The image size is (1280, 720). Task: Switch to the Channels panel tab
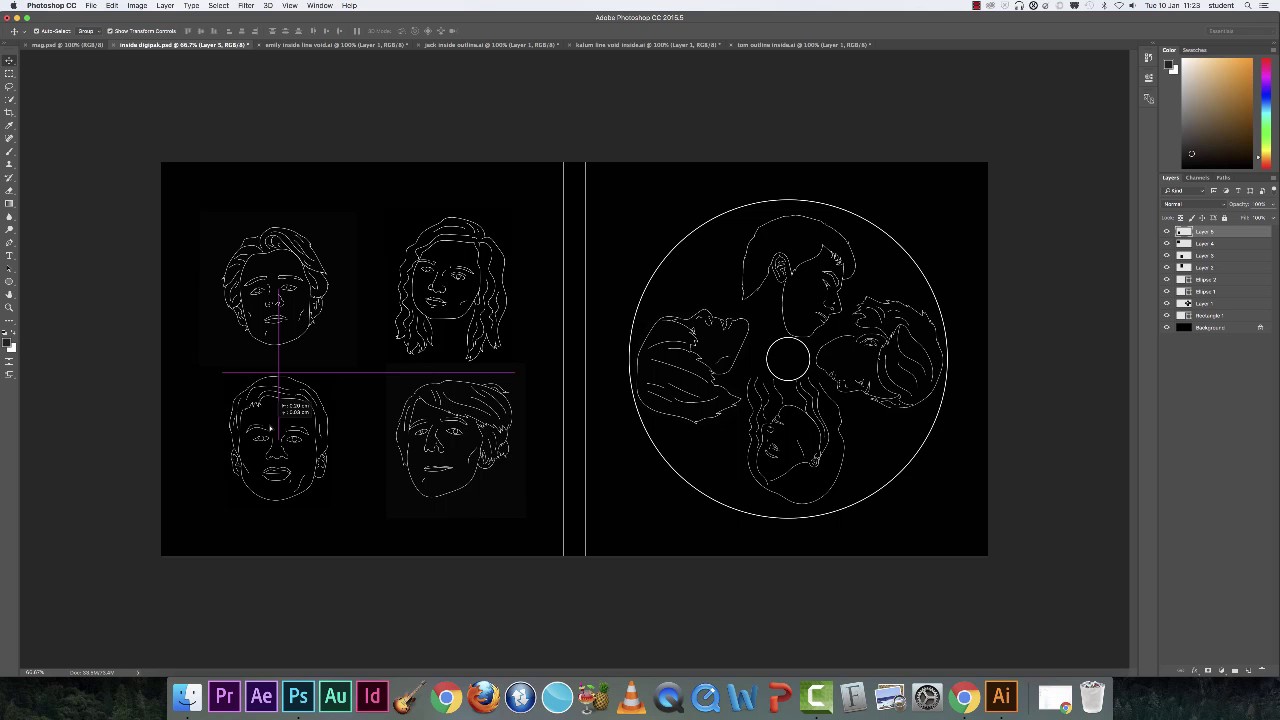pyautogui.click(x=1197, y=178)
